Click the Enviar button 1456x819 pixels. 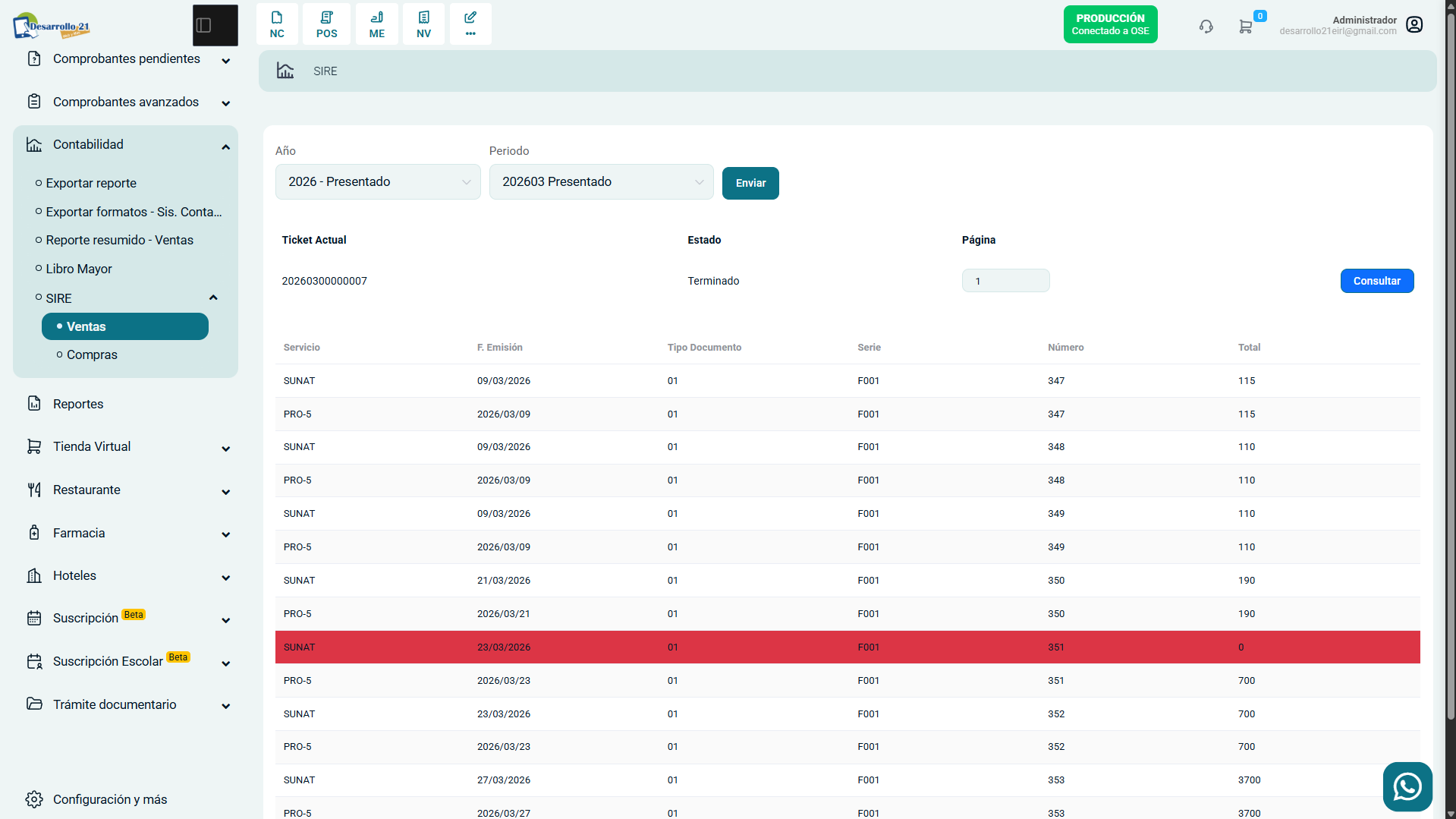tap(750, 183)
